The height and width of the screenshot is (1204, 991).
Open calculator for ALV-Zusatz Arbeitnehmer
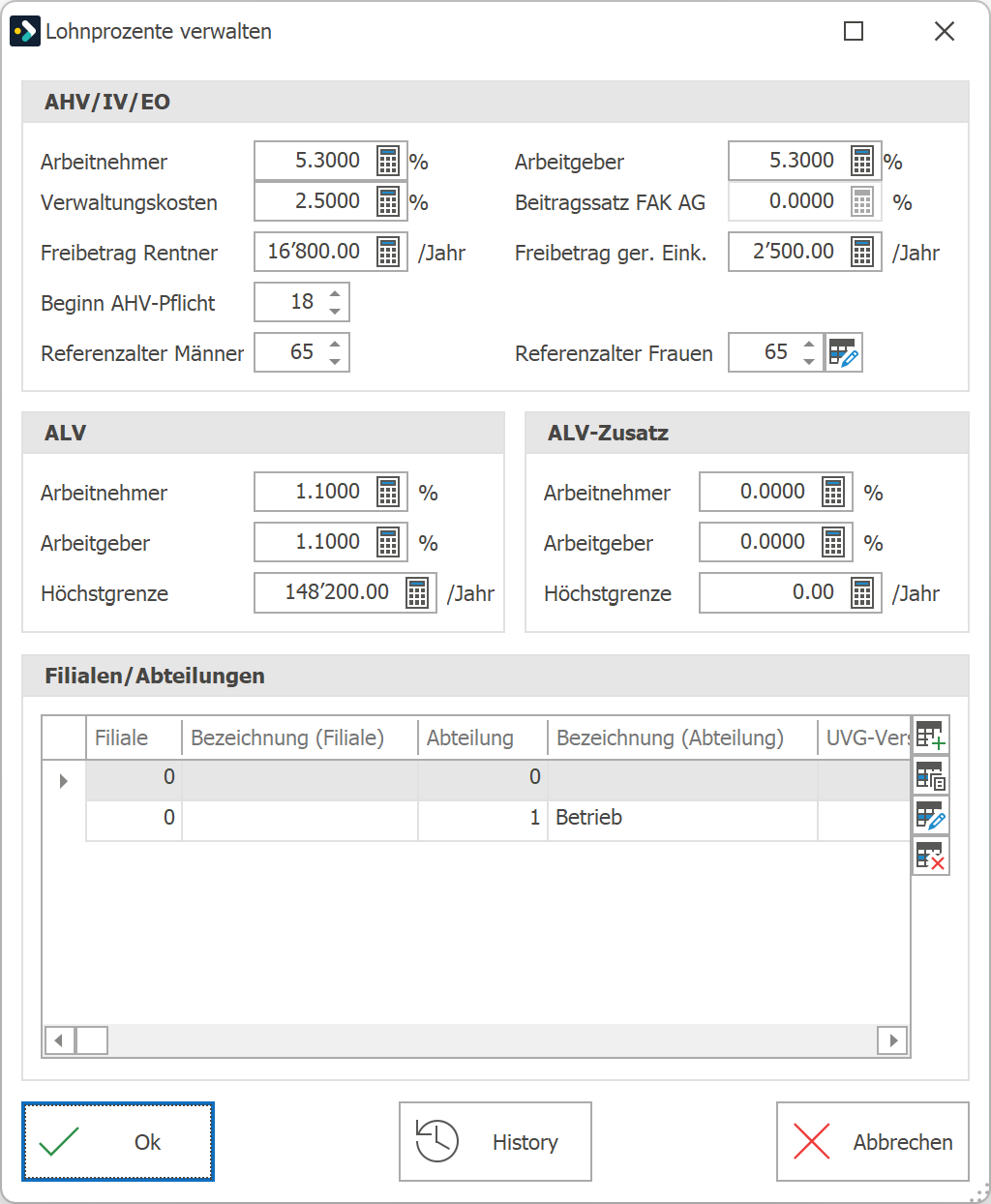point(833,492)
